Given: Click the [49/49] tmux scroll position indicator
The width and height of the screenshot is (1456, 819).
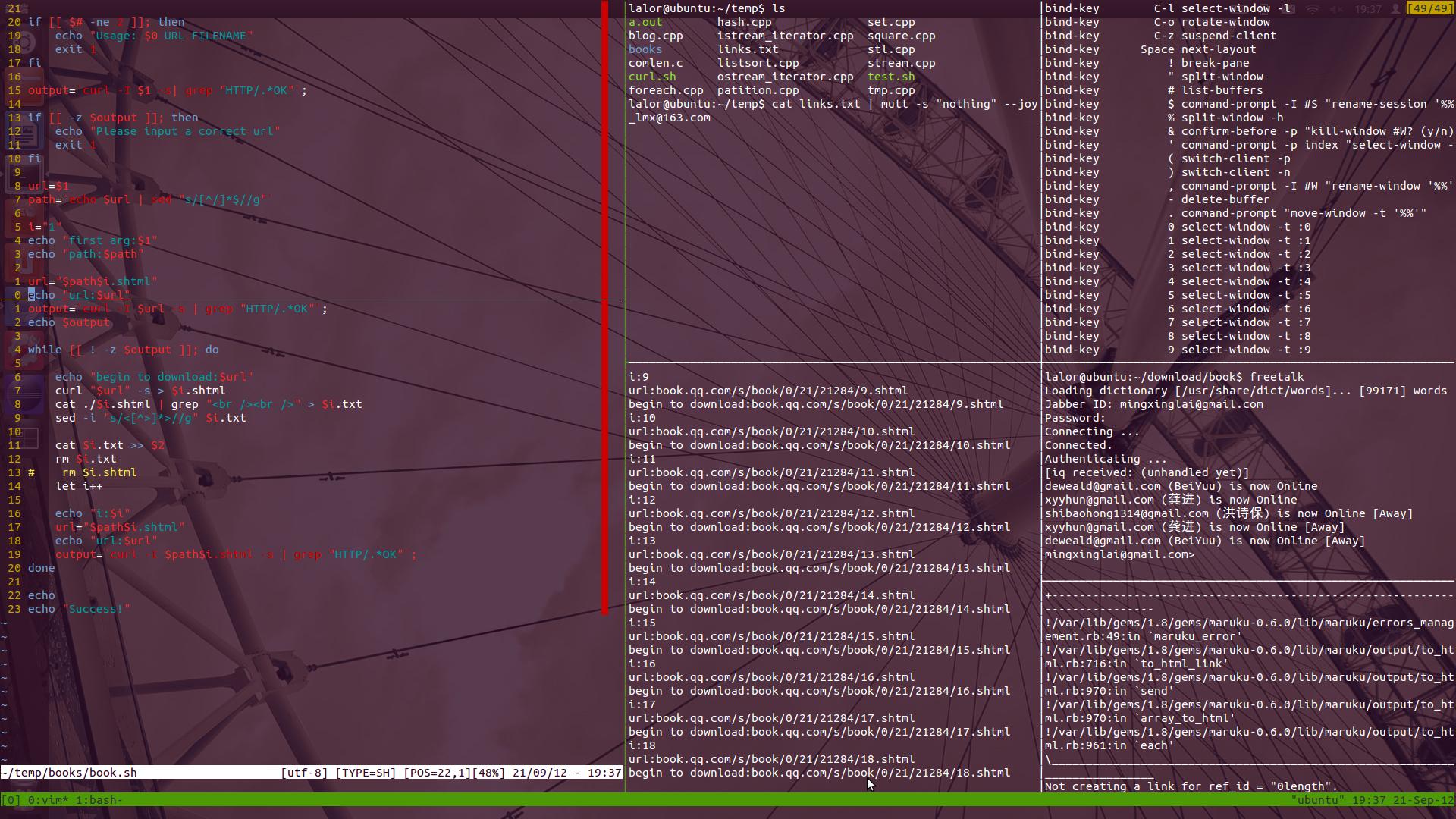Looking at the screenshot, I should (1429, 8).
